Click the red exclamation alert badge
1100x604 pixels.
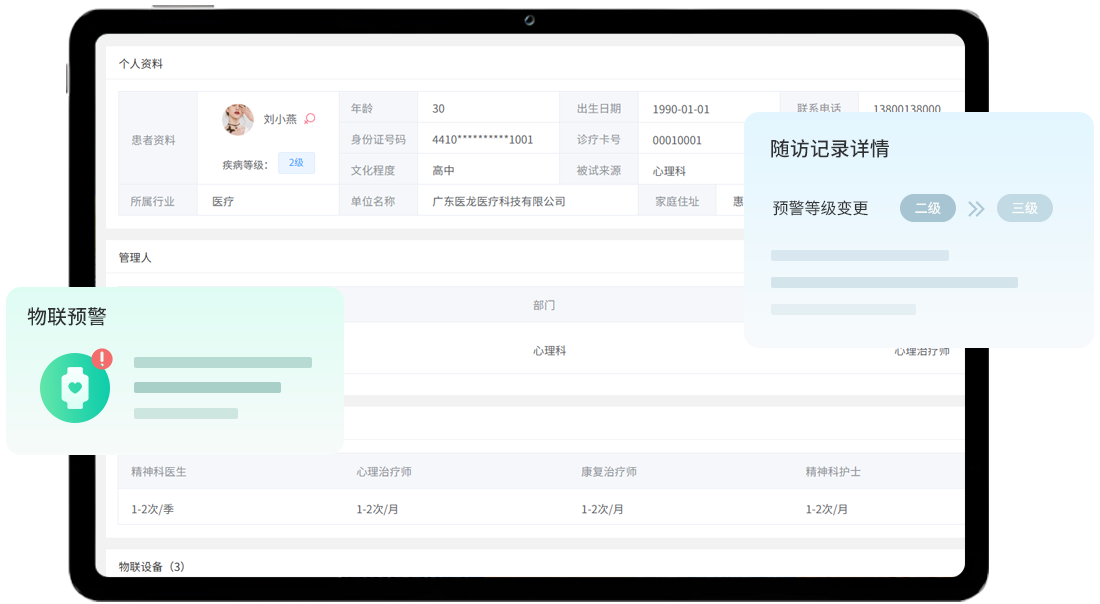tap(102, 359)
